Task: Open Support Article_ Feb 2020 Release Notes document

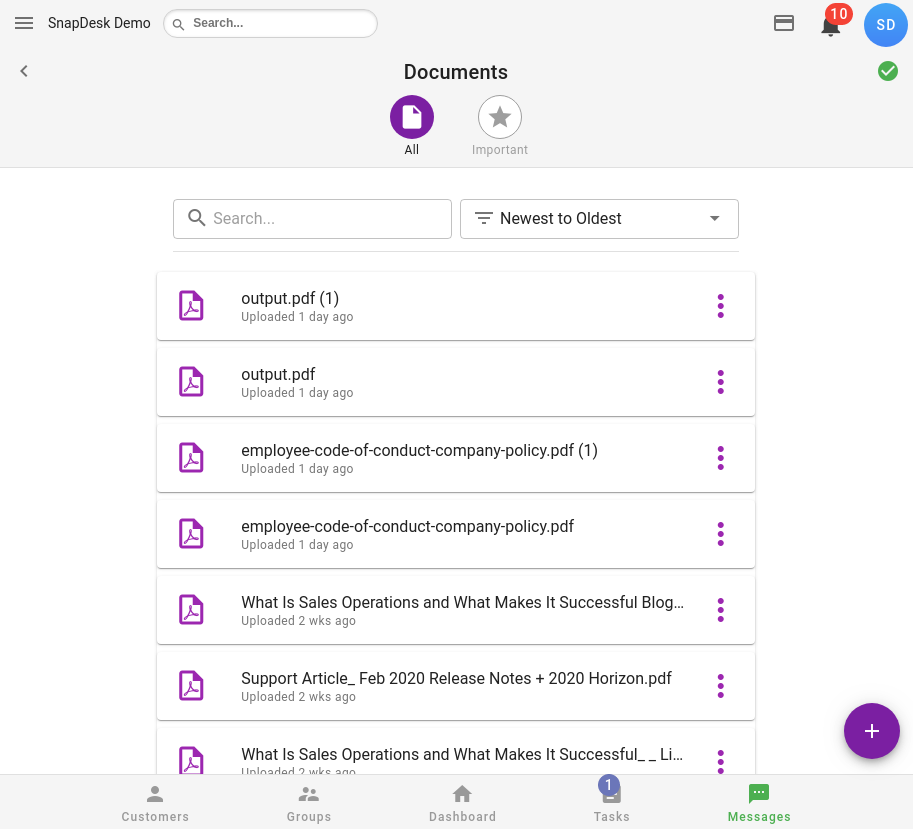Action: [456, 678]
